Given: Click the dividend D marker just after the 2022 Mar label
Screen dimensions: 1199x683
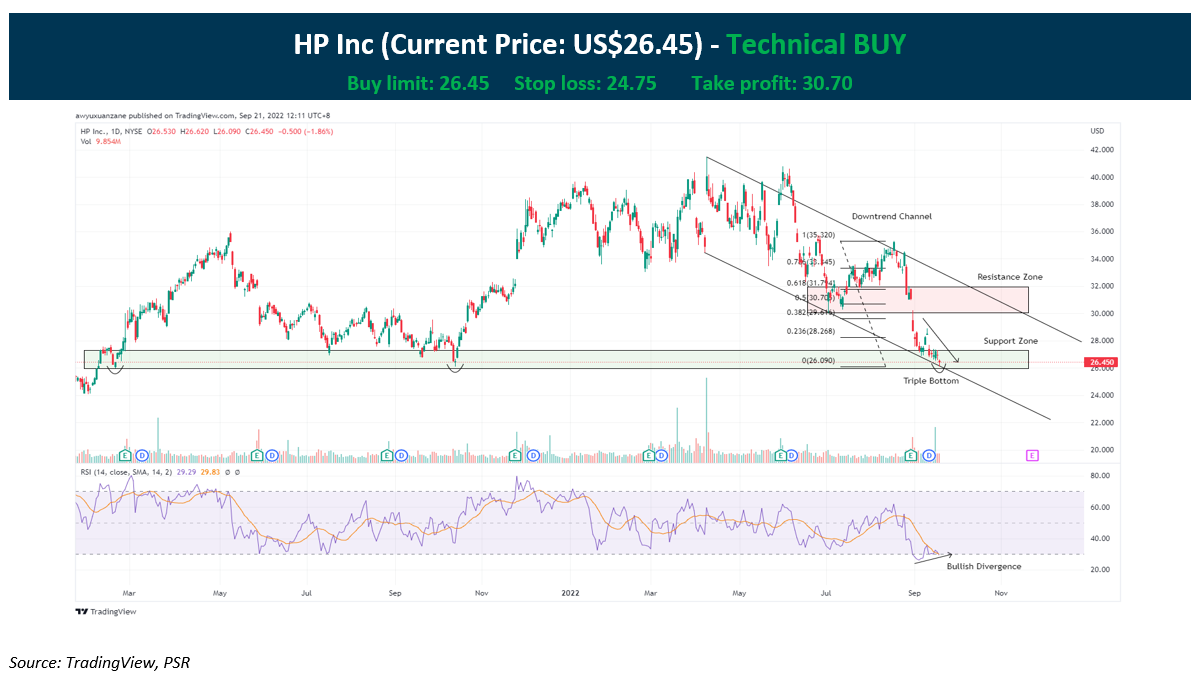Looking at the screenshot, I should coord(662,456).
